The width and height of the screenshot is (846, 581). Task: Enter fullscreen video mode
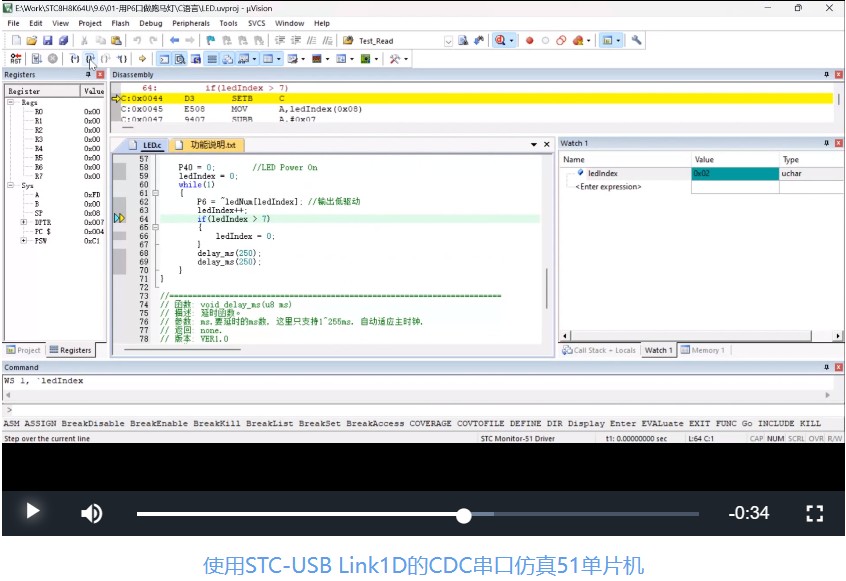(x=815, y=513)
